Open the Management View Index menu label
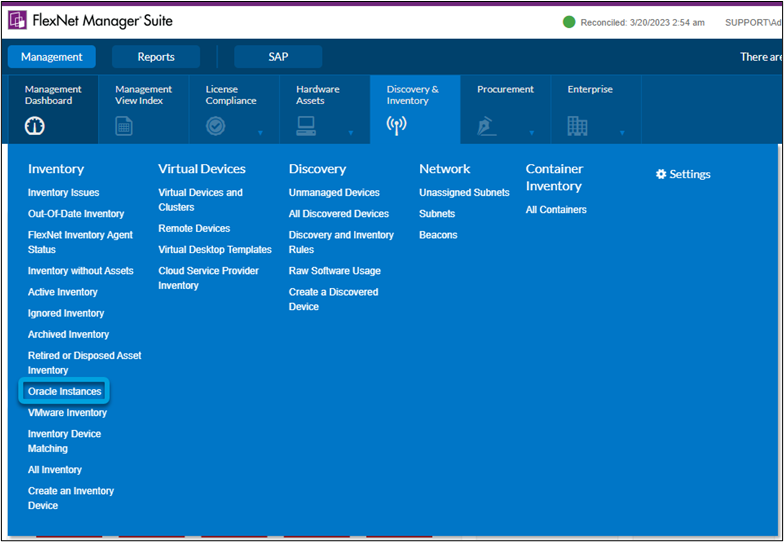The height and width of the screenshot is (542, 784). point(144,94)
